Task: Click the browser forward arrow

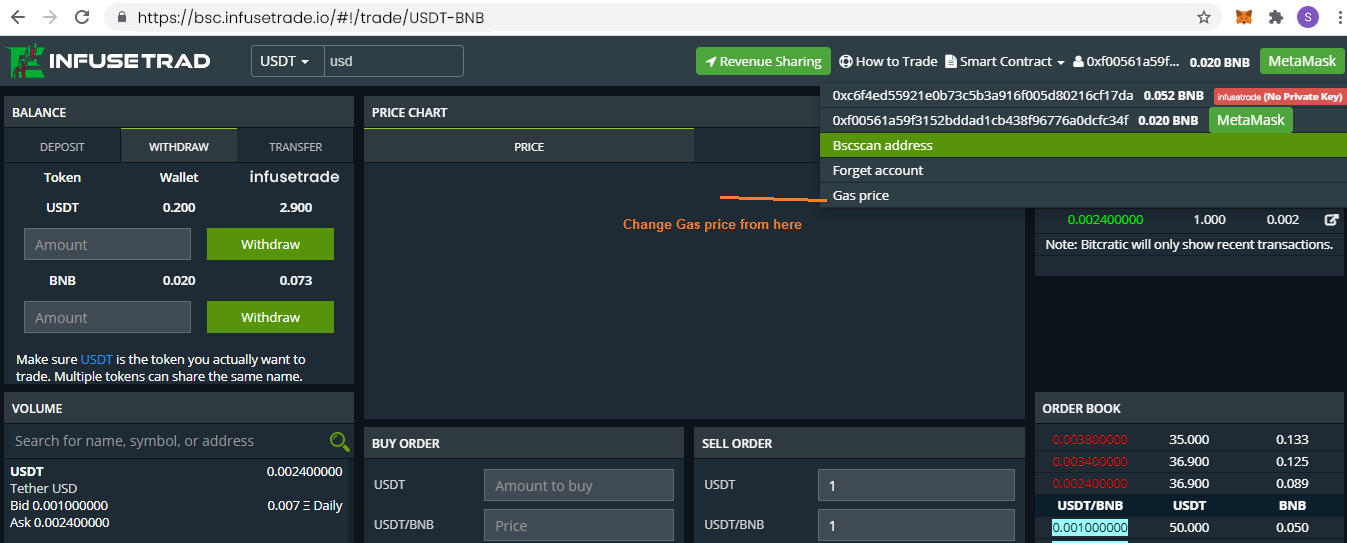Action: (x=51, y=17)
